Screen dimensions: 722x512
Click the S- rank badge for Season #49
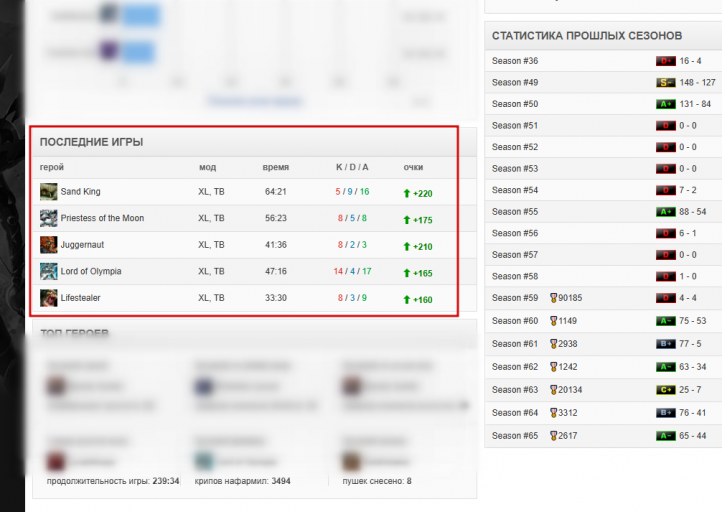tap(665, 82)
